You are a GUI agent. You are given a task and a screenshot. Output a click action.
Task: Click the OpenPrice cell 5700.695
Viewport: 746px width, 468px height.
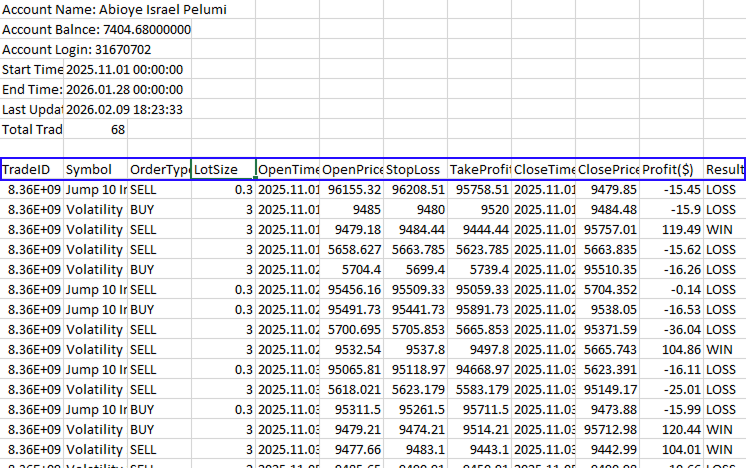pos(351,329)
